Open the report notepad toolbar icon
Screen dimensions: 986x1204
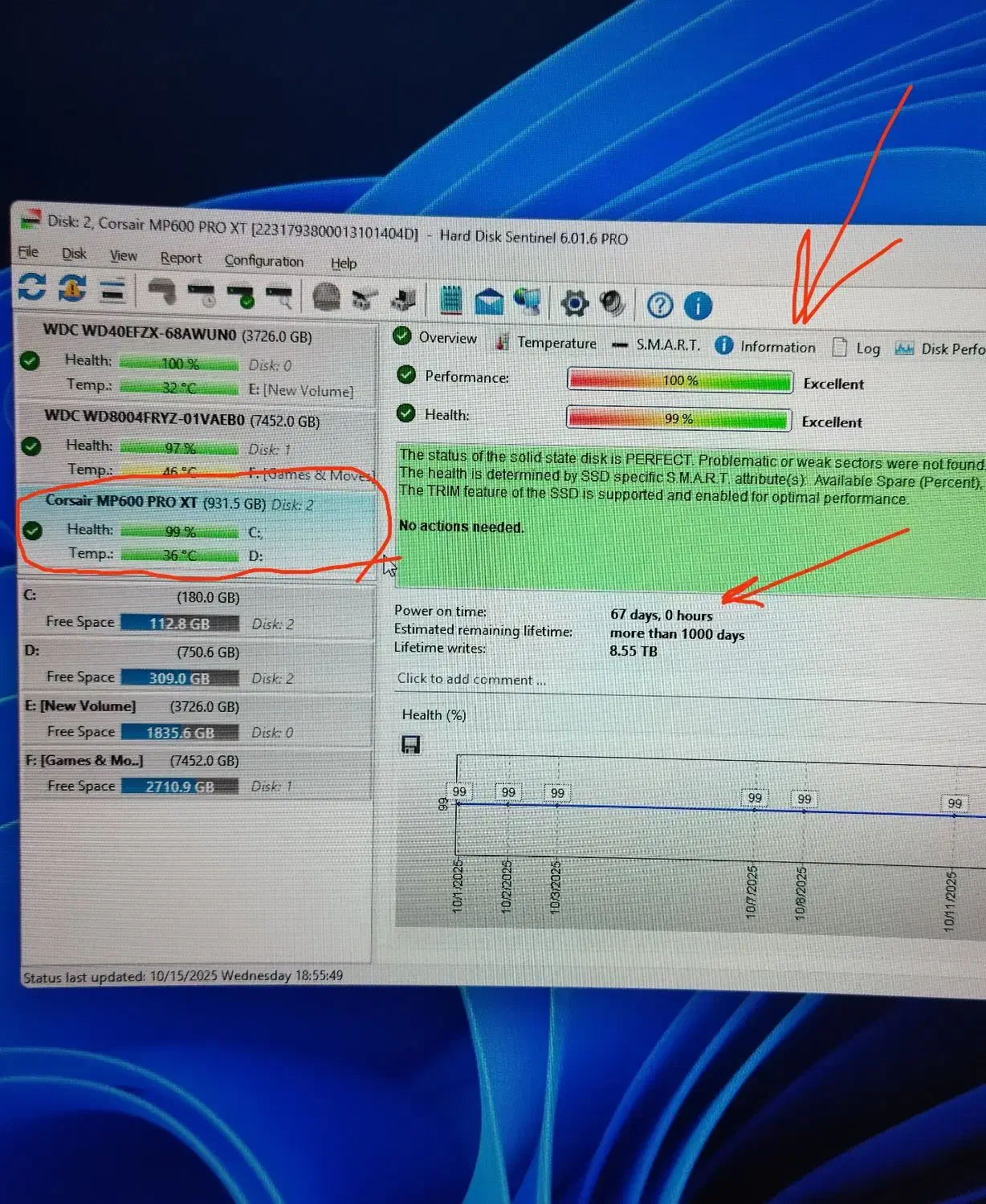point(451,300)
